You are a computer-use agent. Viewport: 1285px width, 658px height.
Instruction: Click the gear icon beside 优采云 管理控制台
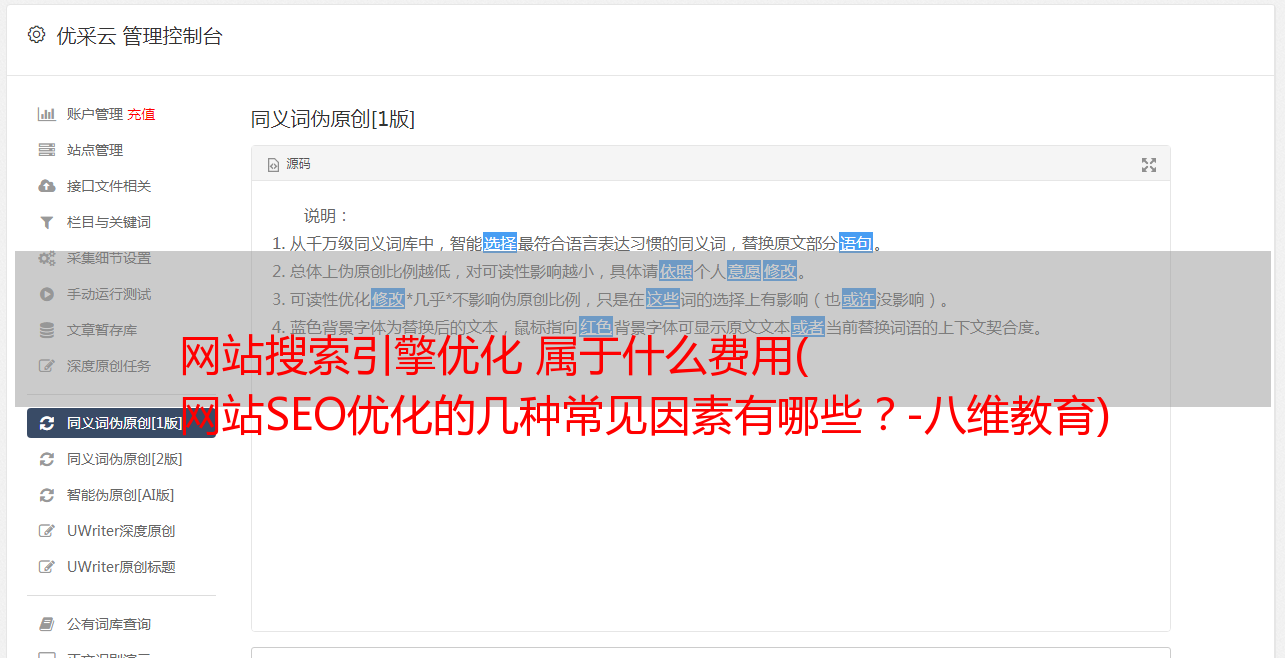37,35
